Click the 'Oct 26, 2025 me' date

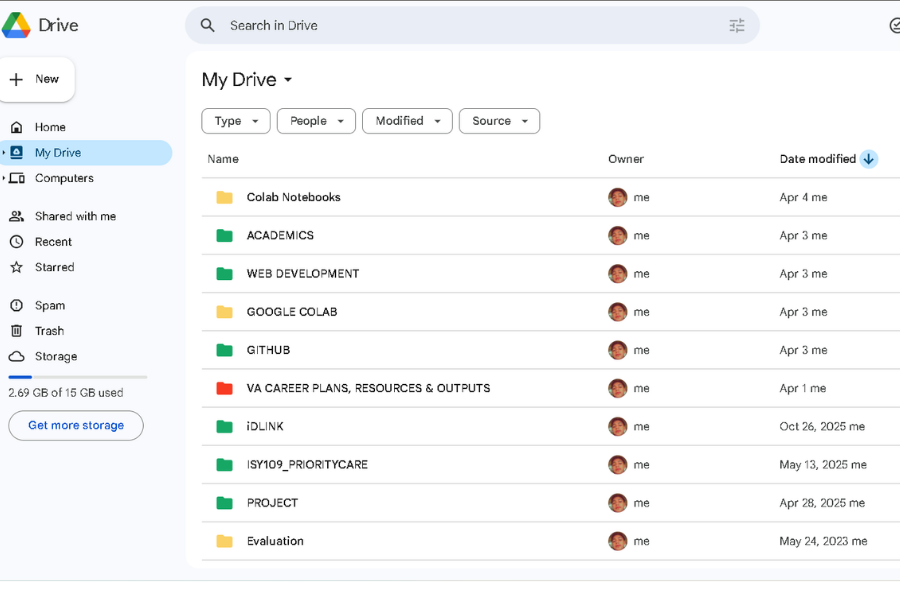coord(822,427)
